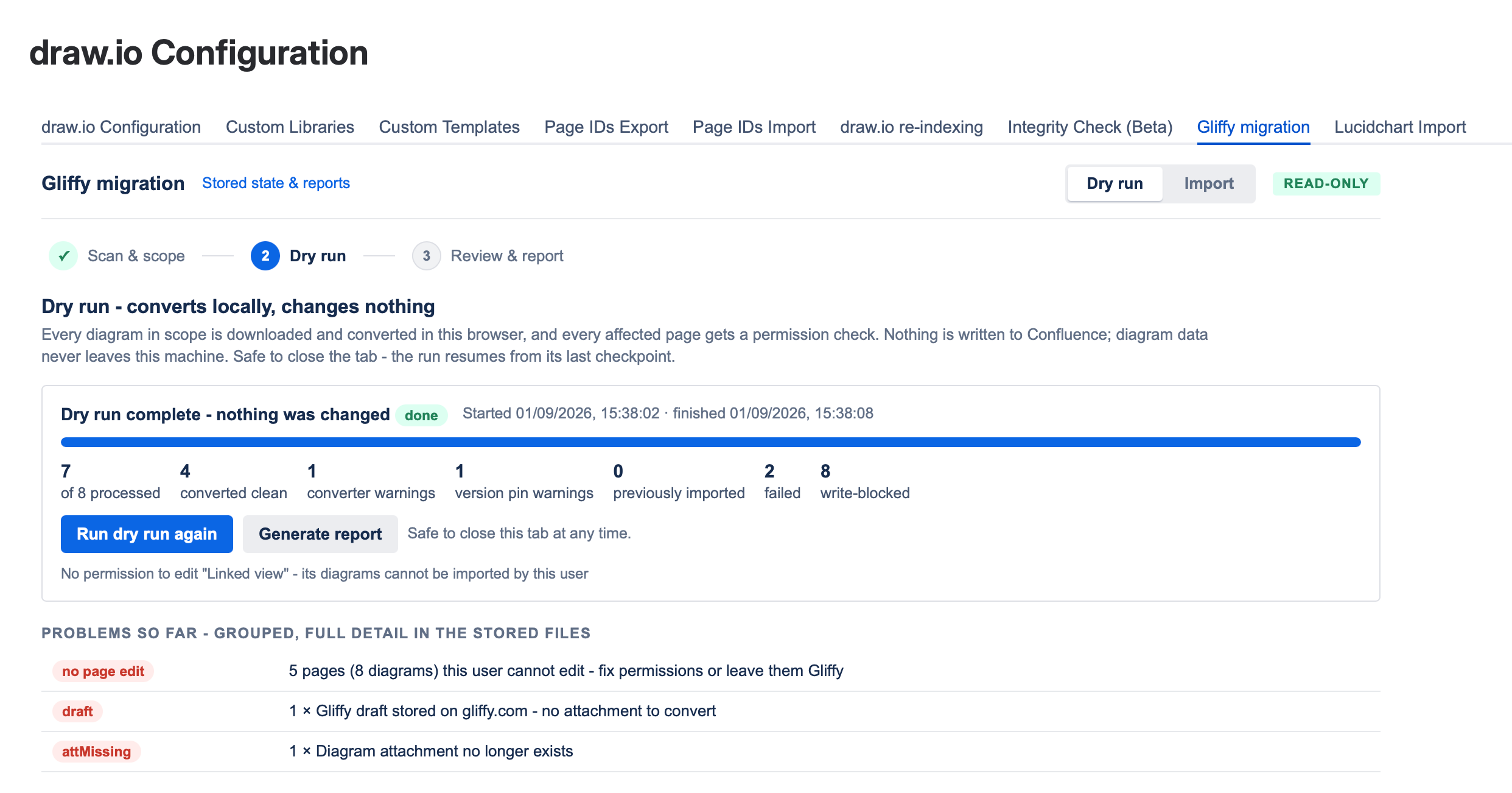Click the READ-ONLY status badge
The width and height of the screenshot is (1512, 793).
[x=1326, y=183]
